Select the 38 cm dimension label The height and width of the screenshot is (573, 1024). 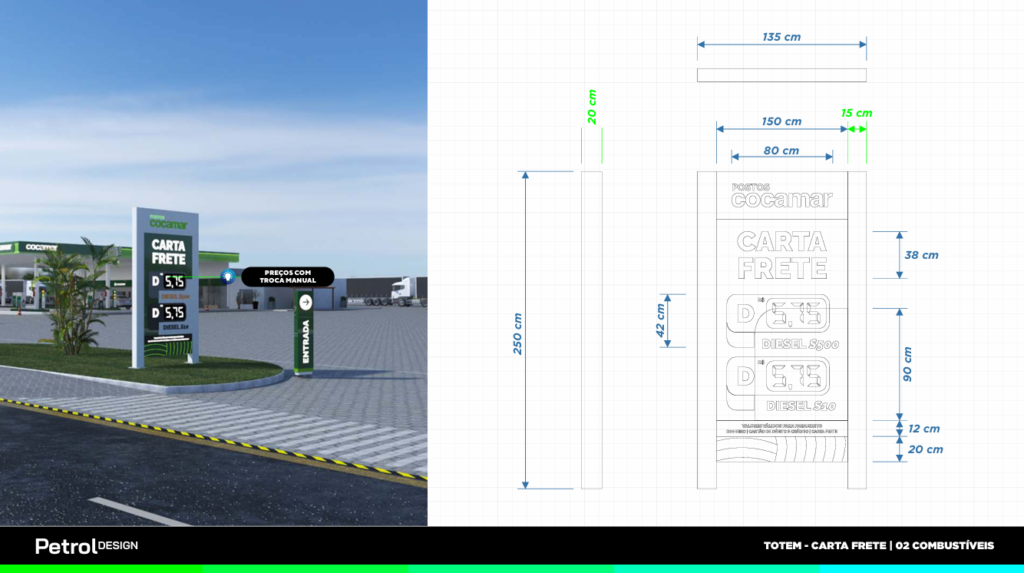point(920,255)
